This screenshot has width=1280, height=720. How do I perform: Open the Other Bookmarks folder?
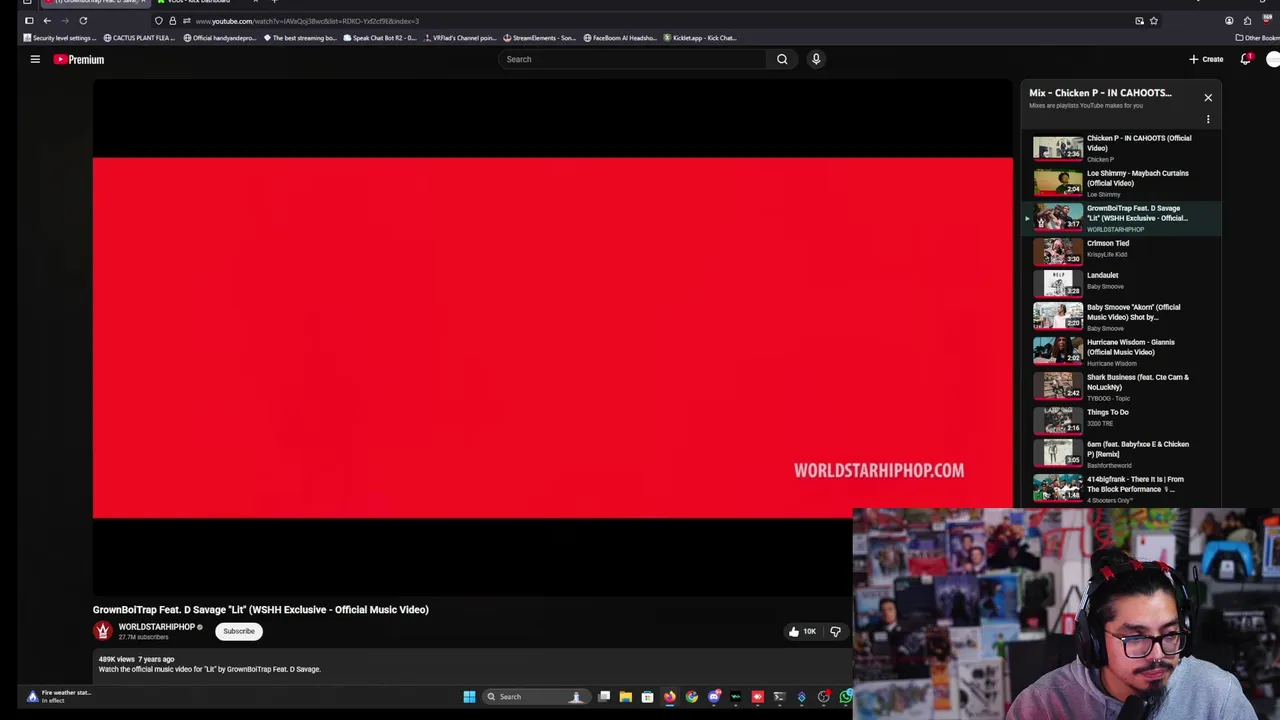click(1257, 38)
